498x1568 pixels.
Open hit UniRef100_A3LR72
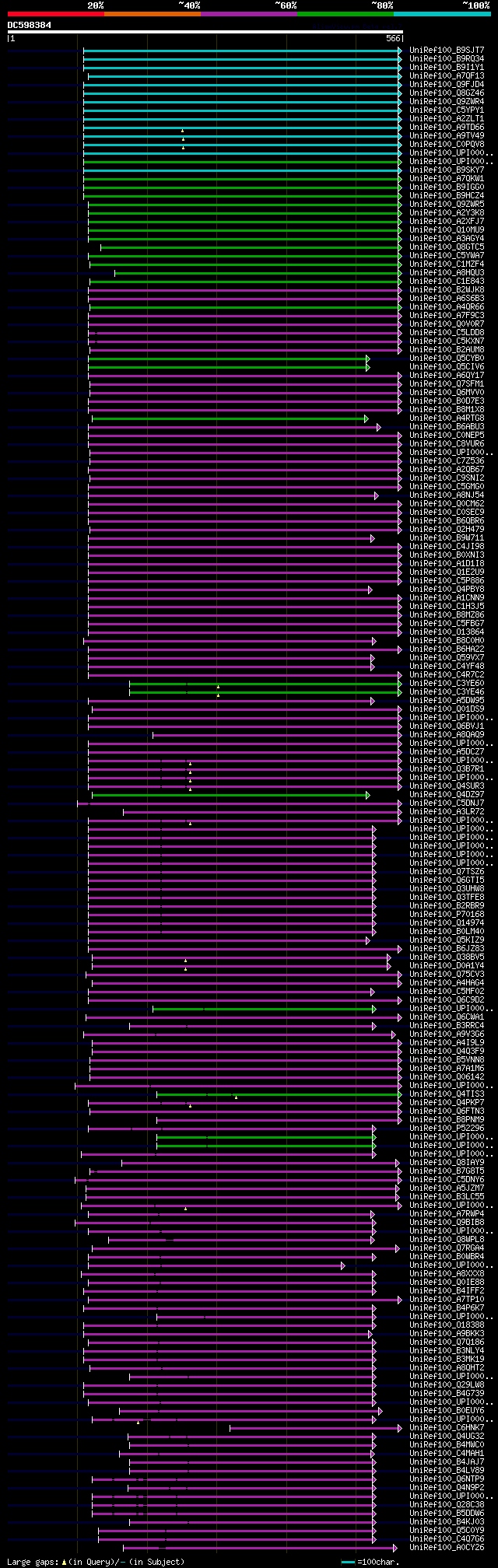(447, 812)
